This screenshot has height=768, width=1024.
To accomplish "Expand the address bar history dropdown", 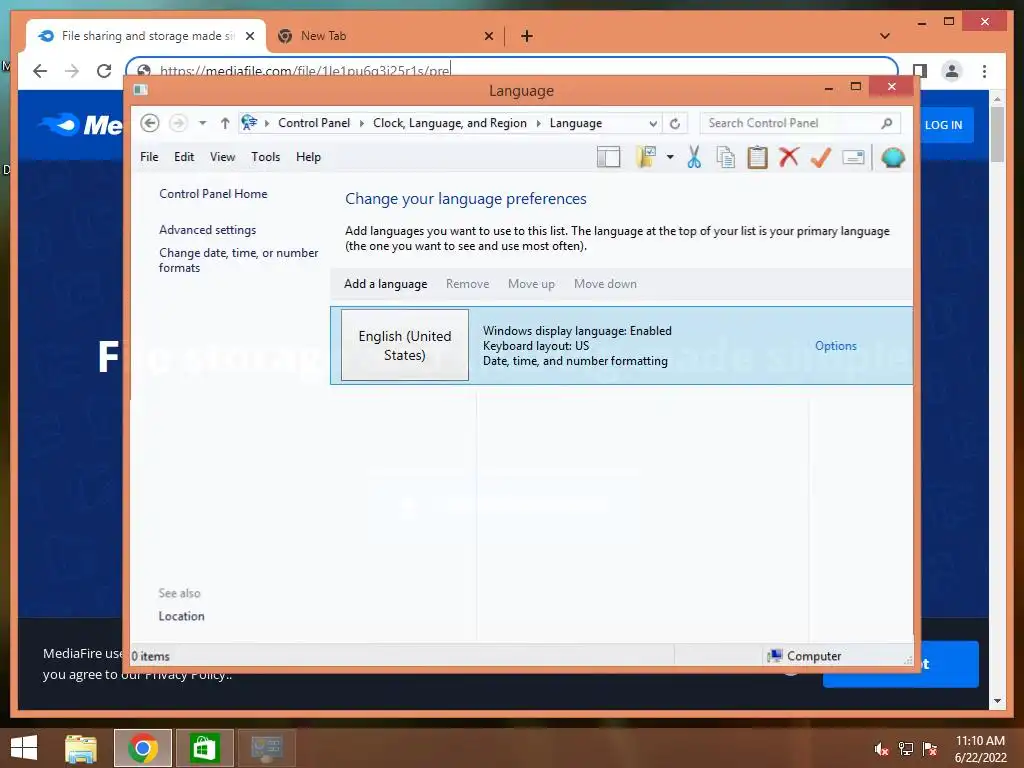I will 652,123.
